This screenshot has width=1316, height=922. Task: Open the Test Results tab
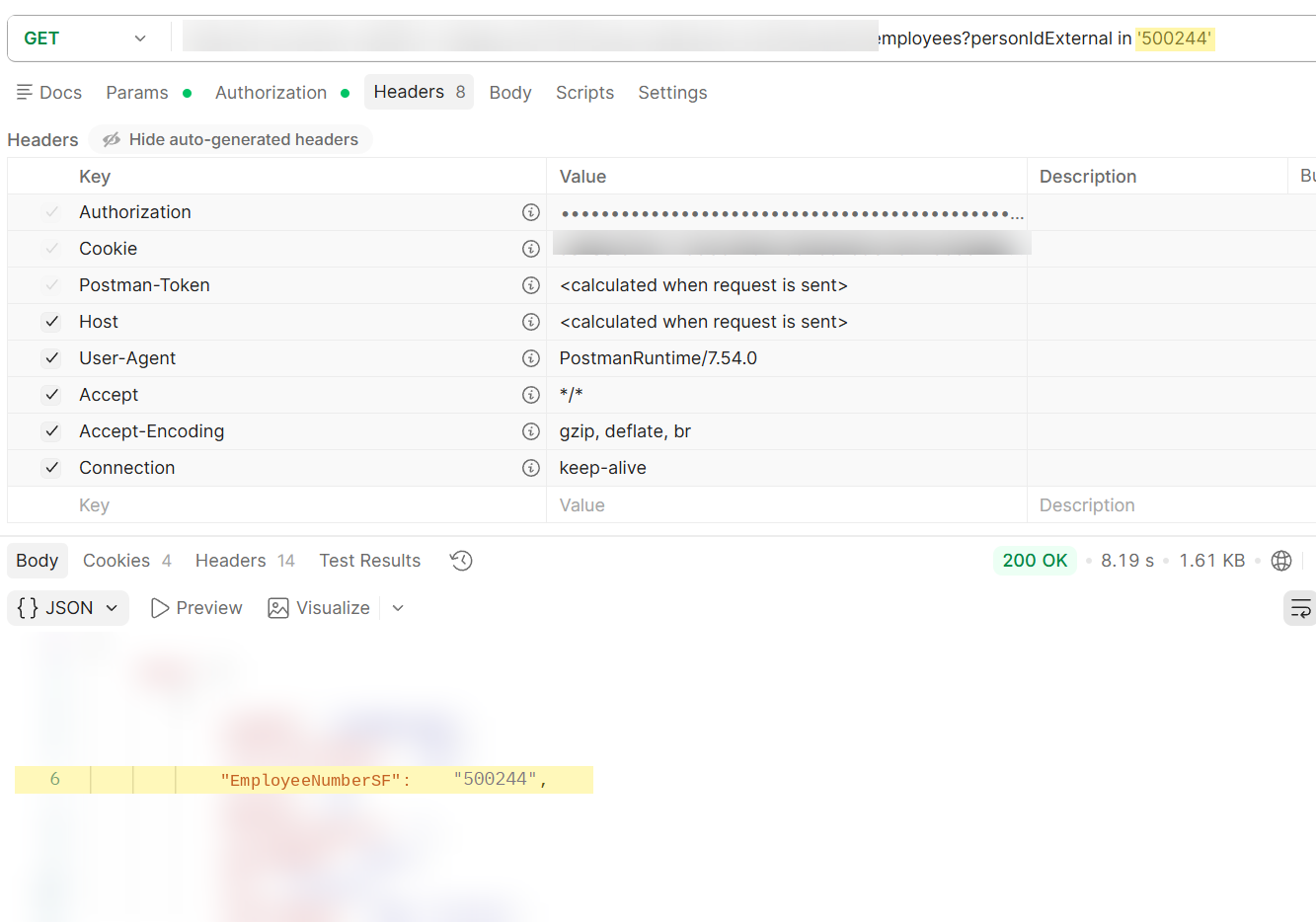[x=370, y=561]
